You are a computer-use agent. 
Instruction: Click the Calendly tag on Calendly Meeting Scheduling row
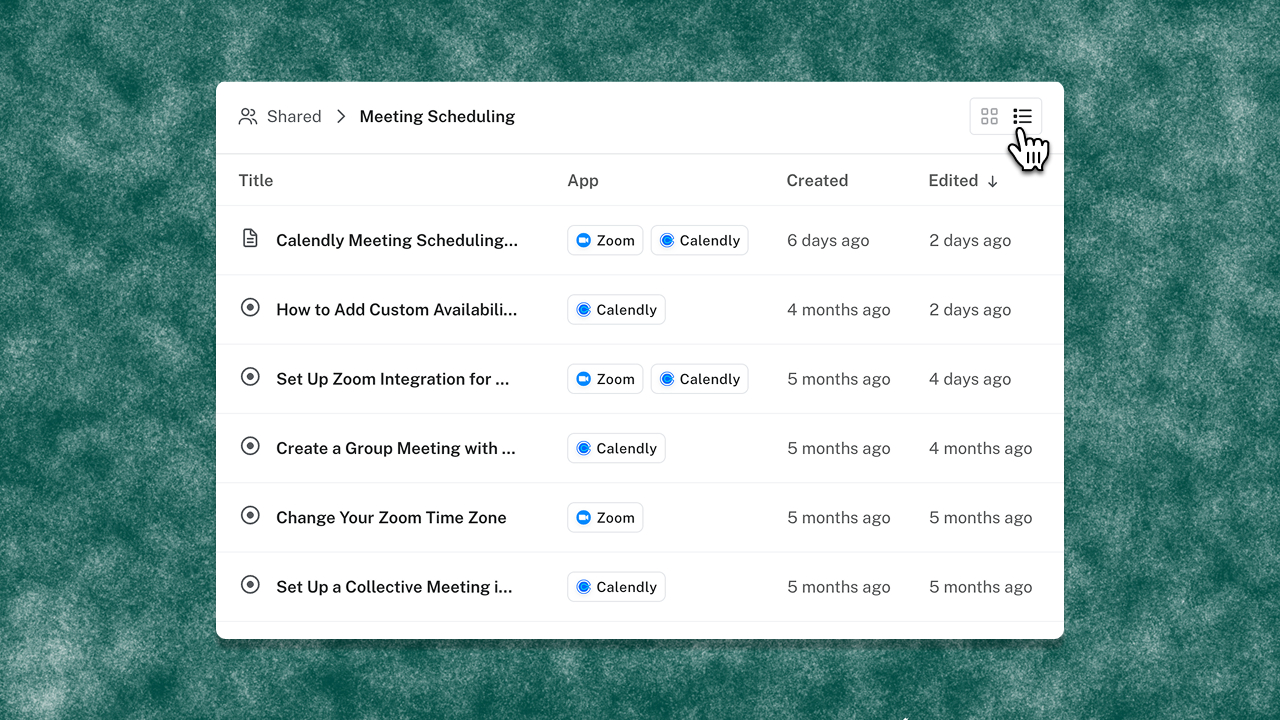699,241
